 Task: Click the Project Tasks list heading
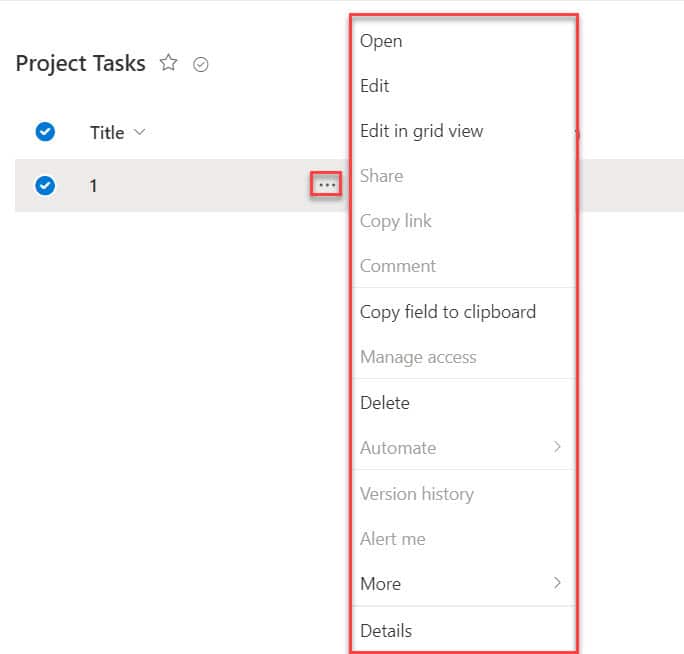pyautogui.click(x=81, y=64)
